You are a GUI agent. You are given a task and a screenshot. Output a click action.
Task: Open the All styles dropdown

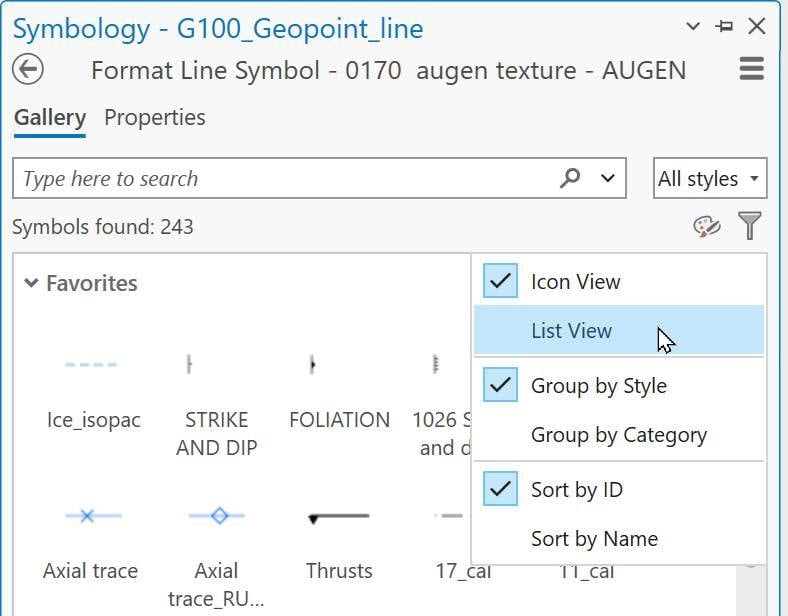[x=710, y=178]
